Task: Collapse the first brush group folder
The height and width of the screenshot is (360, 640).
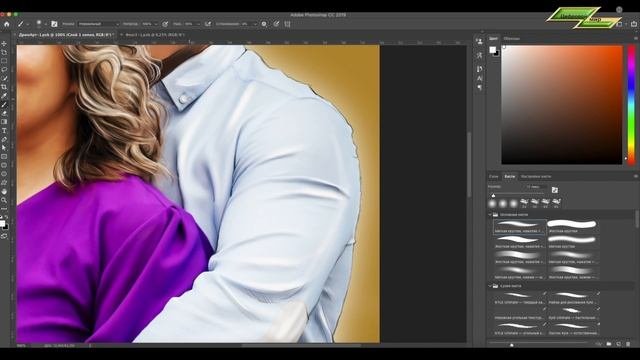Action: (490, 214)
